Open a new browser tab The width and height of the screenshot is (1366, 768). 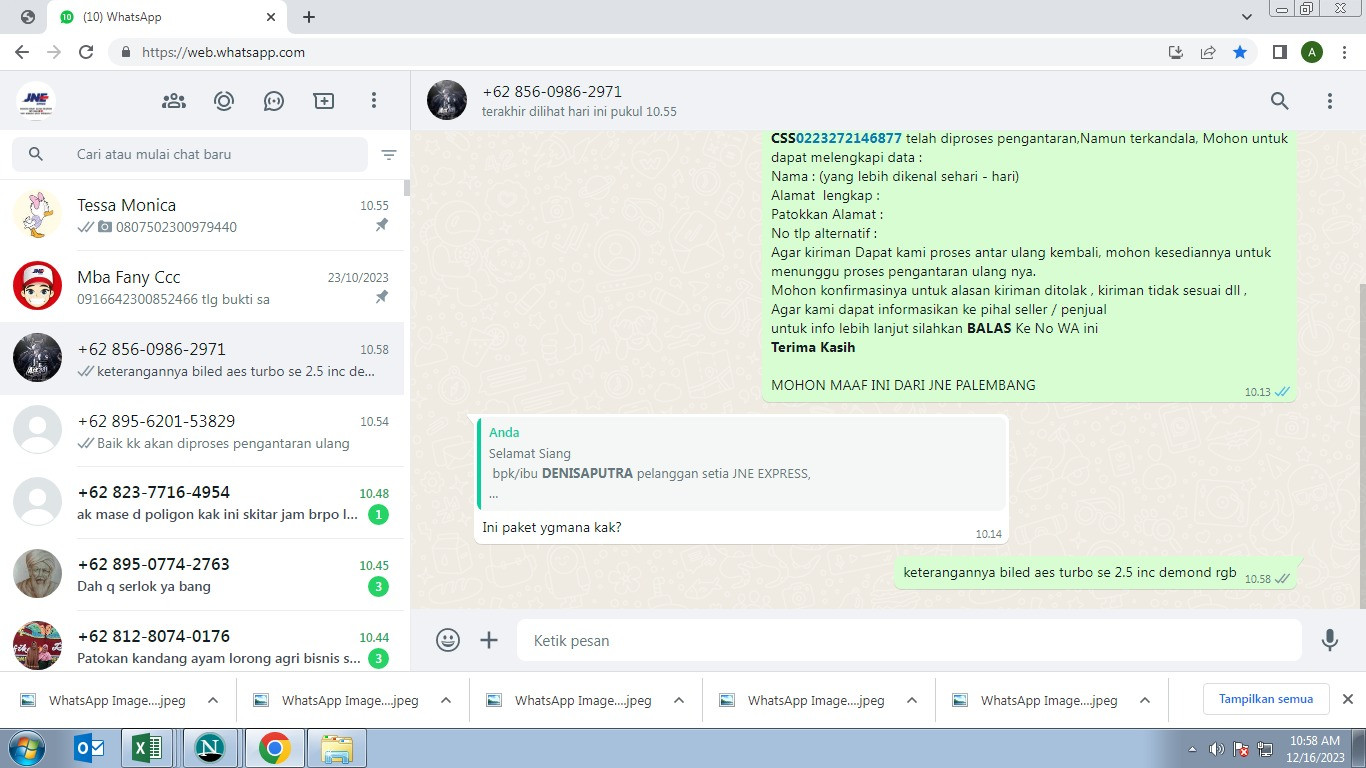click(x=309, y=17)
